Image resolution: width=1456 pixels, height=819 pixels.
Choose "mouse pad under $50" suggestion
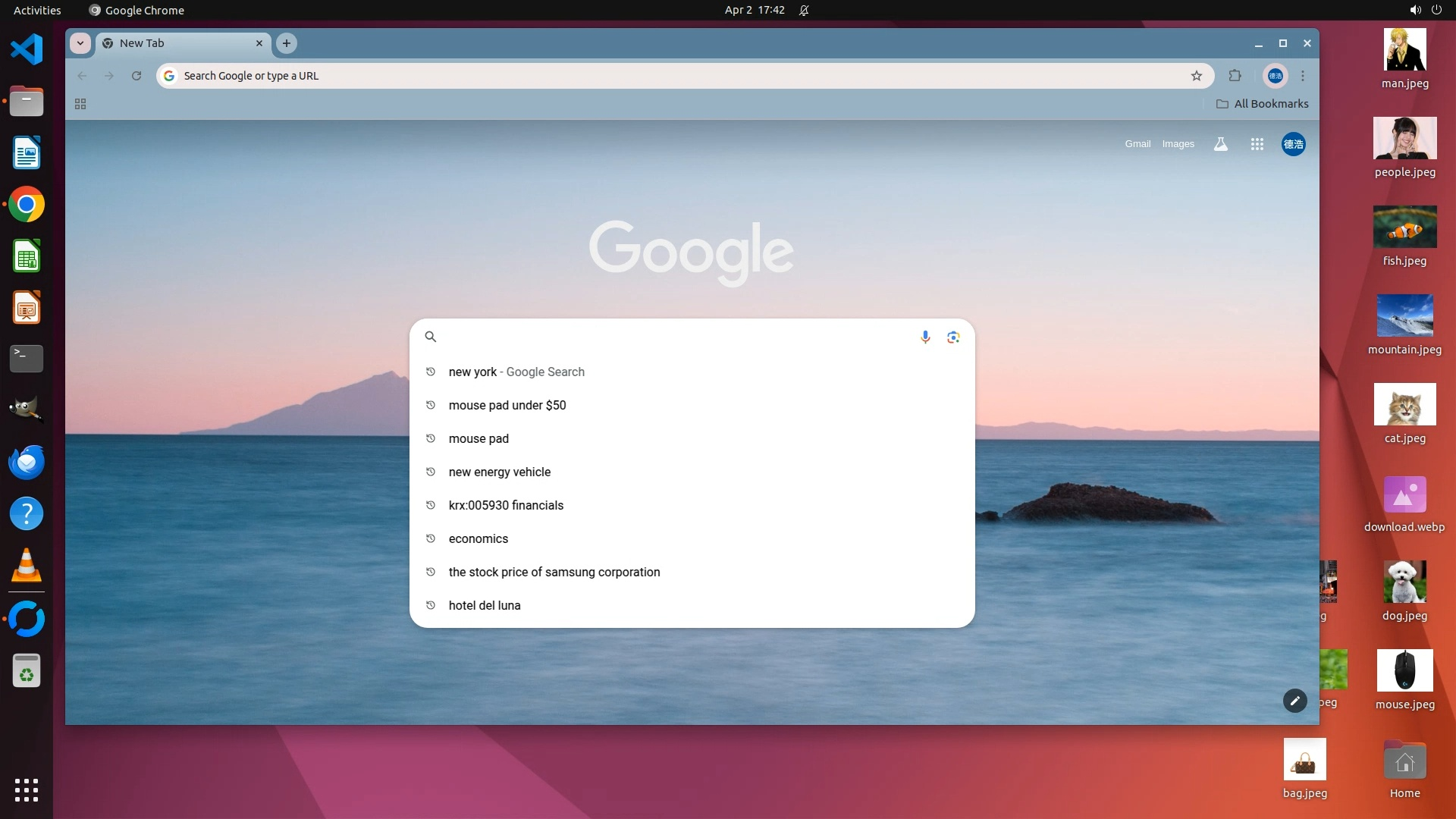click(507, 405)
